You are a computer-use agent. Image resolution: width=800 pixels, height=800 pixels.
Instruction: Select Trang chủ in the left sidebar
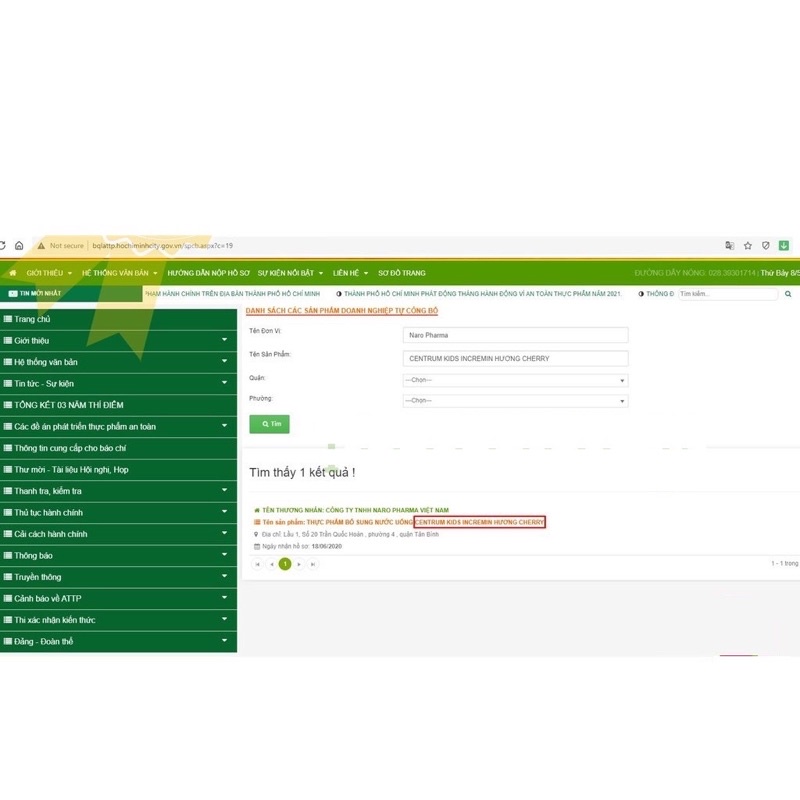(32, 319)
